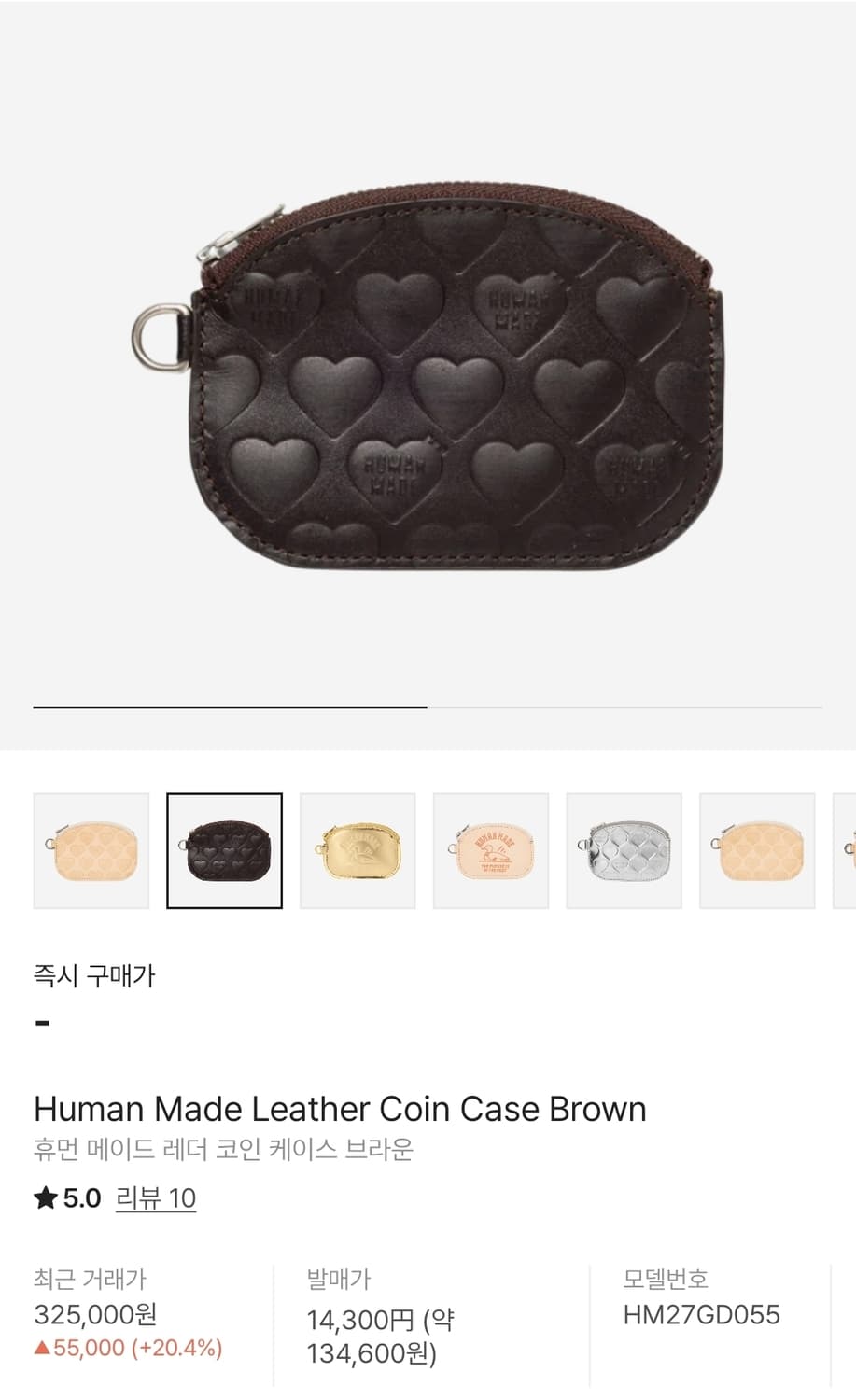Viewport: 856px width, 1400px height.
Task: Tap the black star rating icon
Action: pos(46,1197)
